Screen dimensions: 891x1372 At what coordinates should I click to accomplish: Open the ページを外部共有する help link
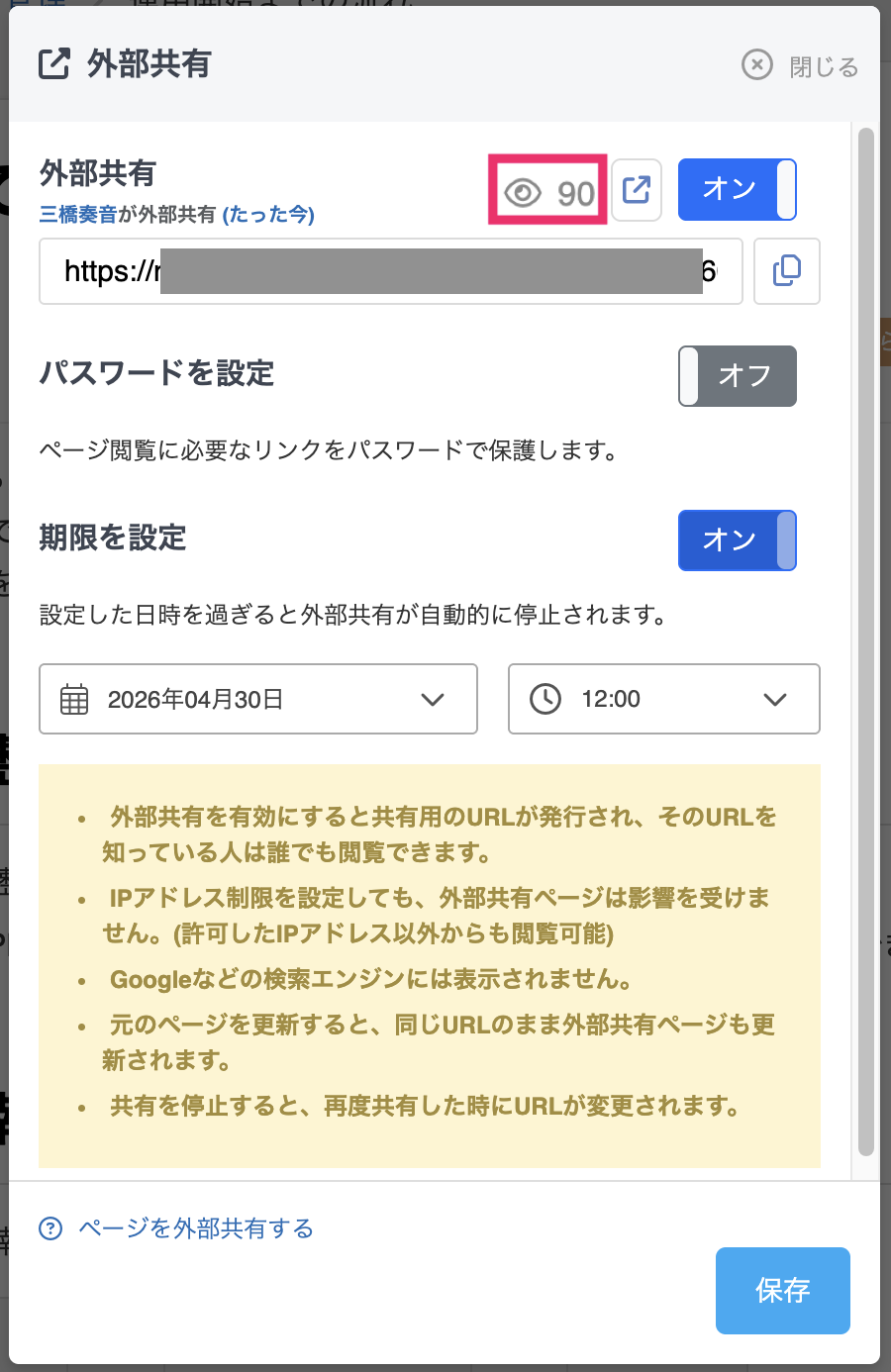point(196,1228)
